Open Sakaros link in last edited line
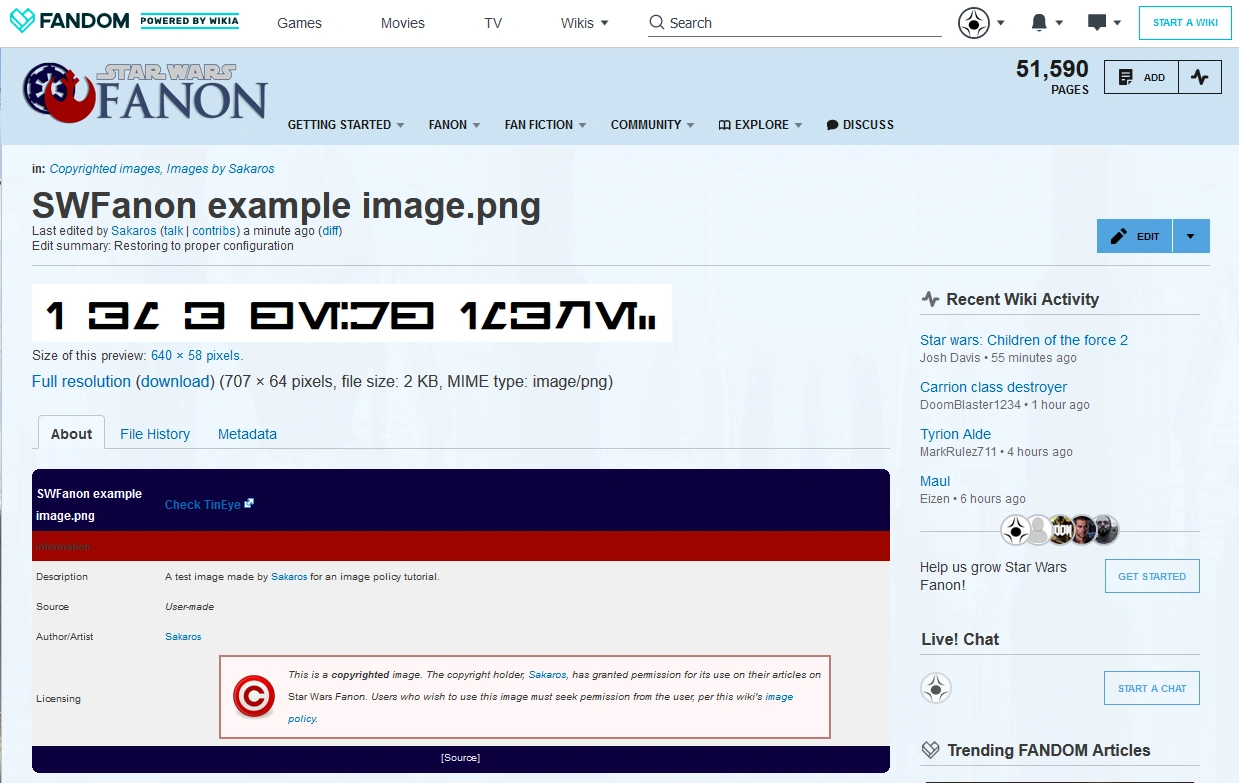 pyautogui.click(x=134, y=231)
